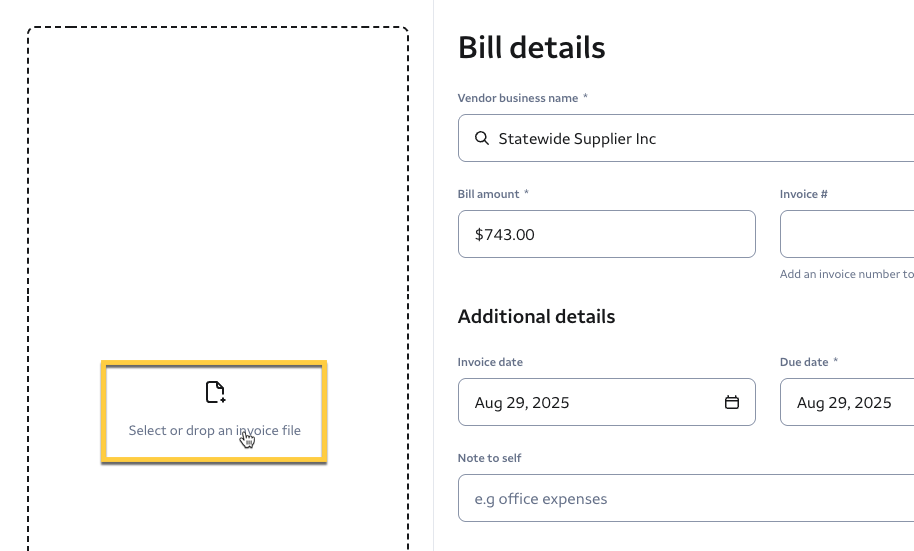
Task: Click the "Invoice #" field label
Action: 804,194
